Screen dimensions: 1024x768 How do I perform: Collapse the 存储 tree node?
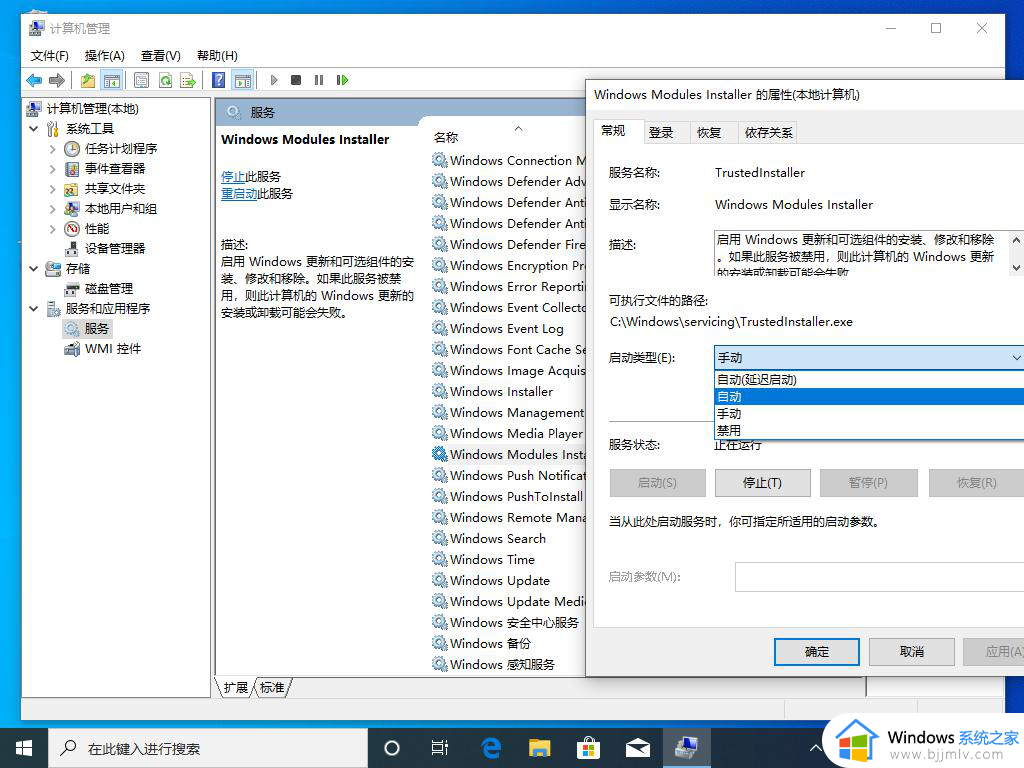[x=33, y=268]
